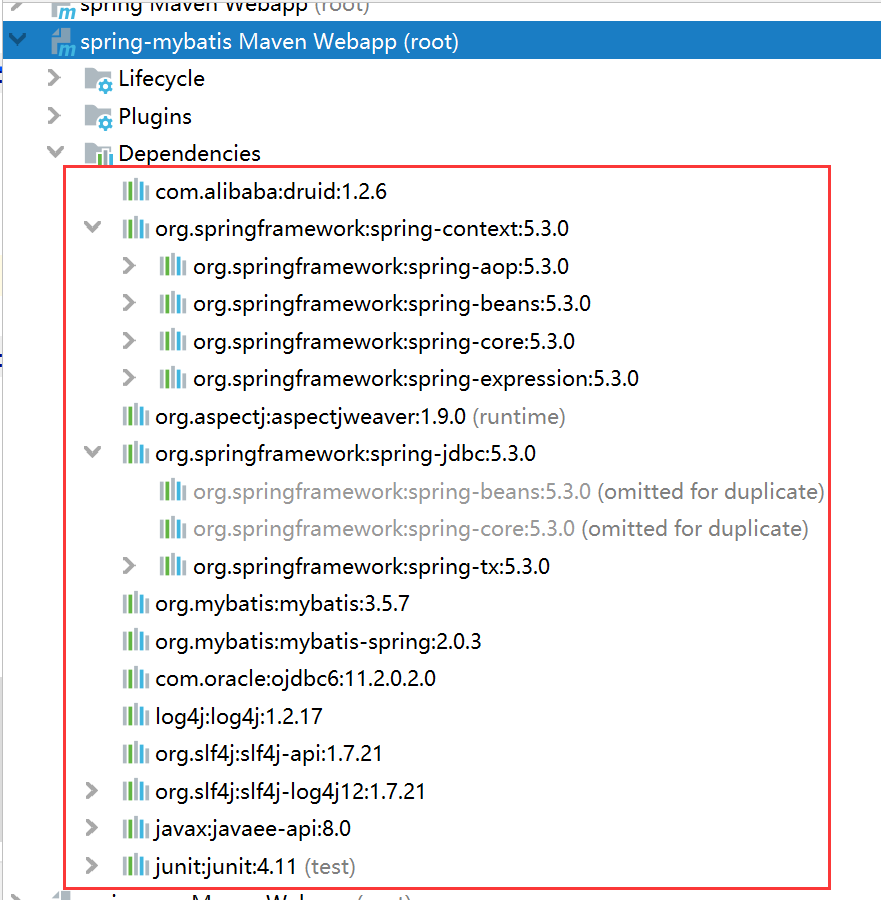Select 'com.oracle:ojdbc6:11.2.0.2.0' entry
881x900 pixels.
click(x=296, y=679)
